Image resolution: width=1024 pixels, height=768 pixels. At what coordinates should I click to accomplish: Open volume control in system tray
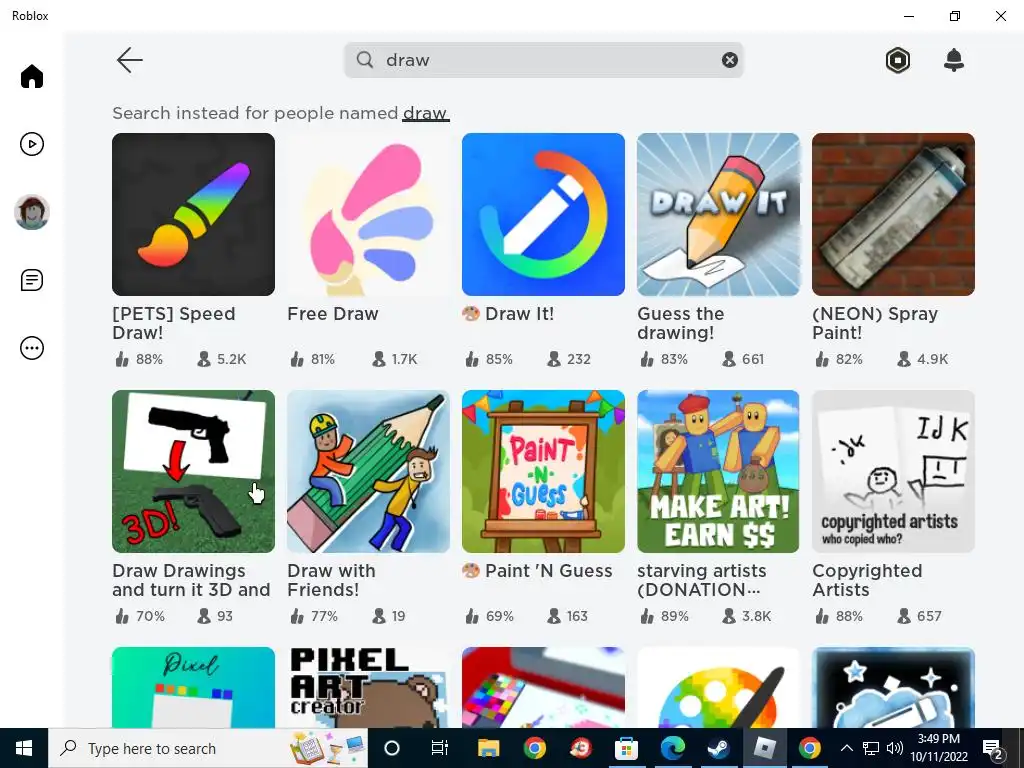click(895, 748)
